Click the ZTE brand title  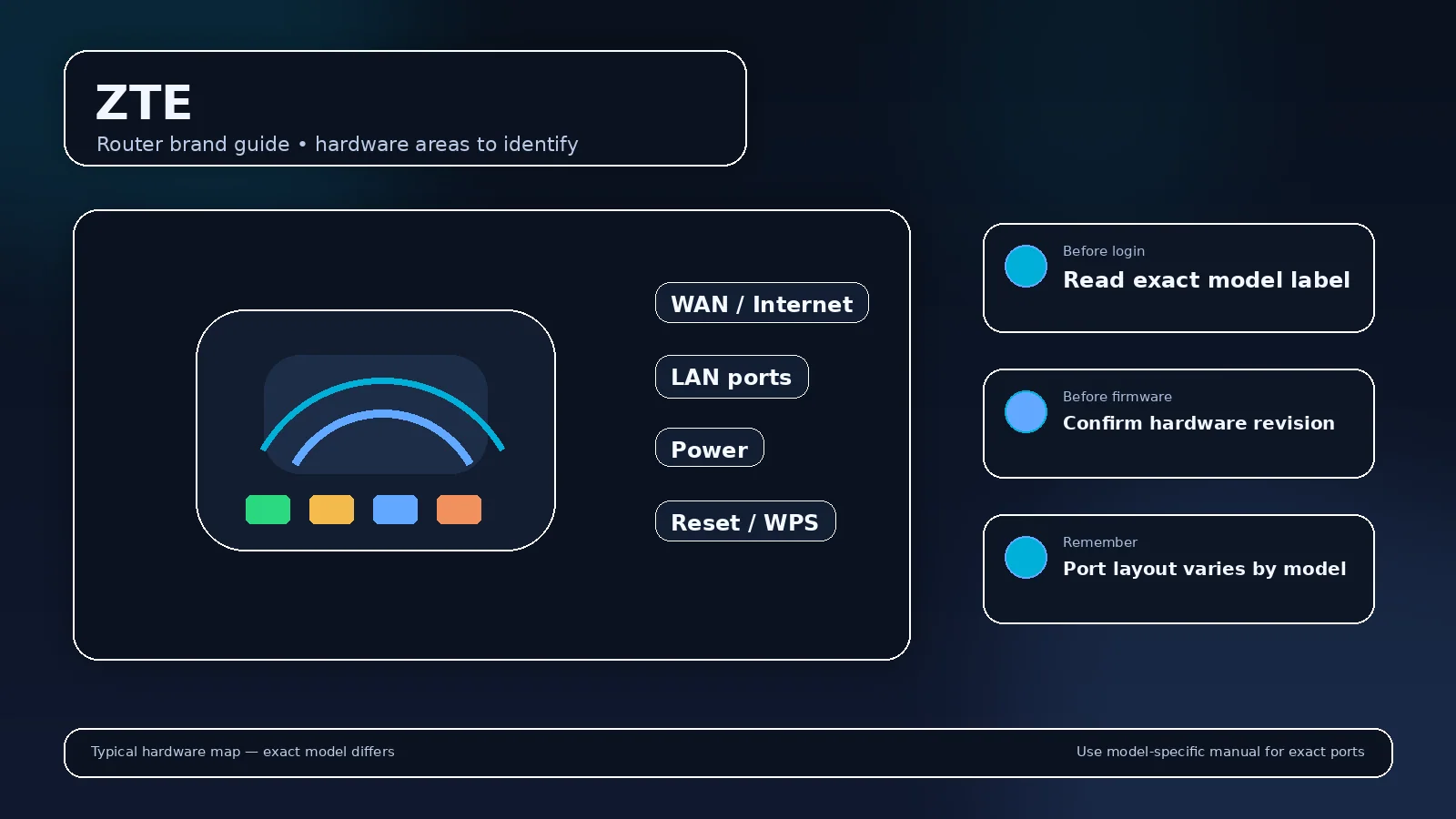144,102
